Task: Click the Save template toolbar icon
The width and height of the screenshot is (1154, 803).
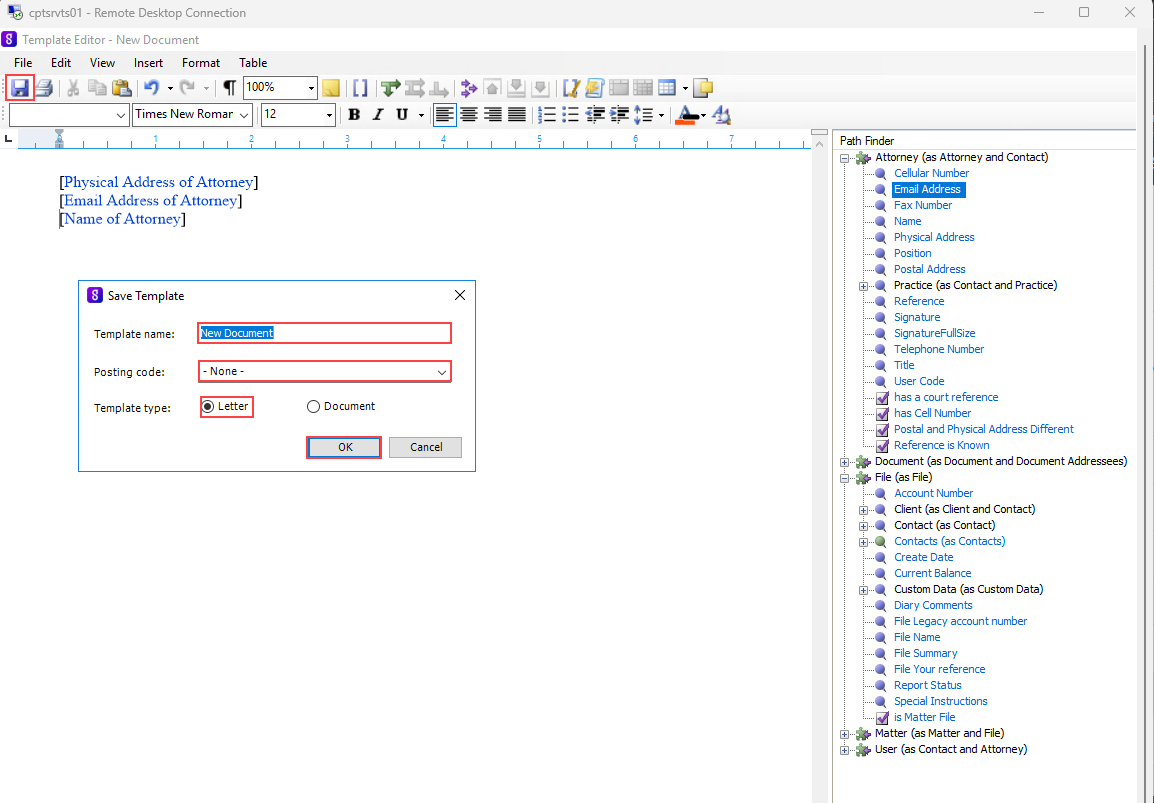Action: point(20,88)
